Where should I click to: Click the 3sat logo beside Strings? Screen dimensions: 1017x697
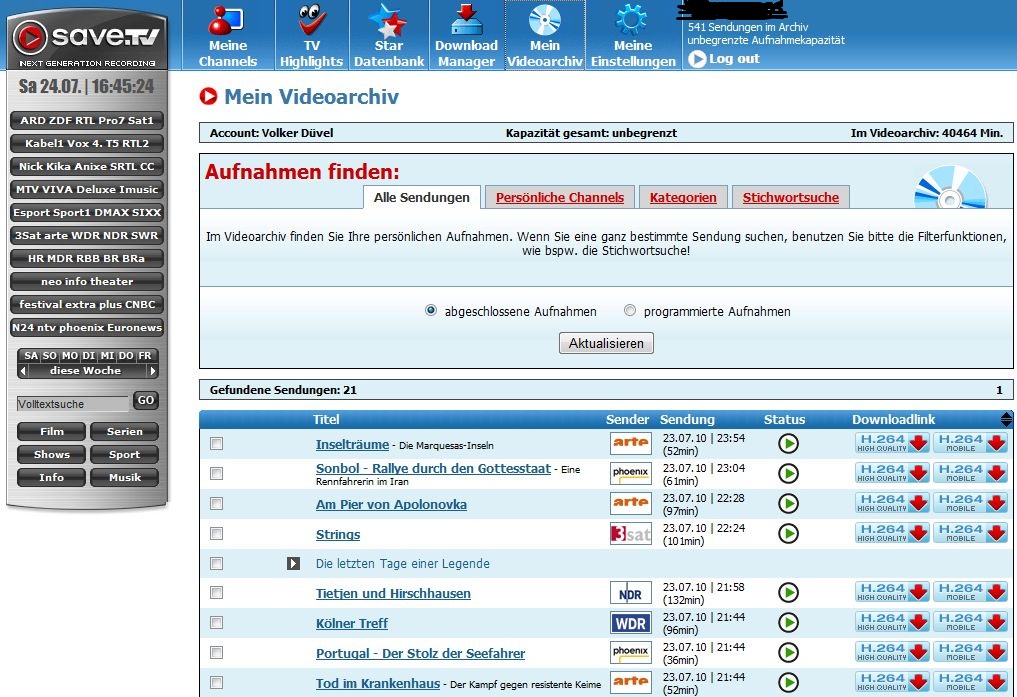click(x=630, y=534)
